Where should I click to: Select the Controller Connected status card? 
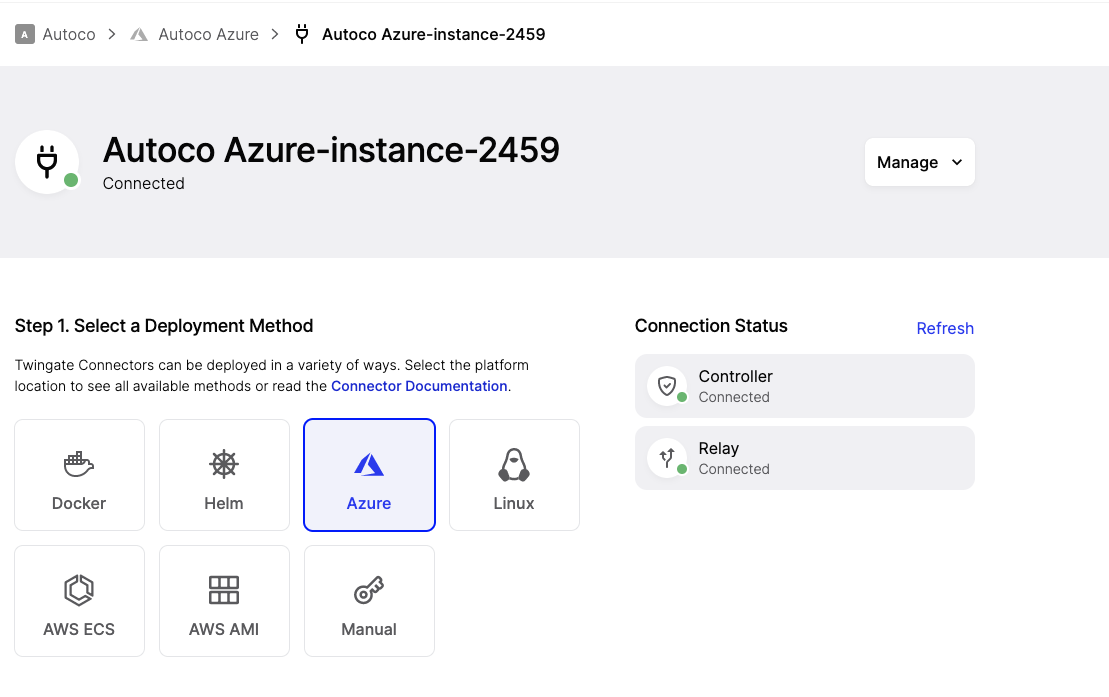[804, 386]
